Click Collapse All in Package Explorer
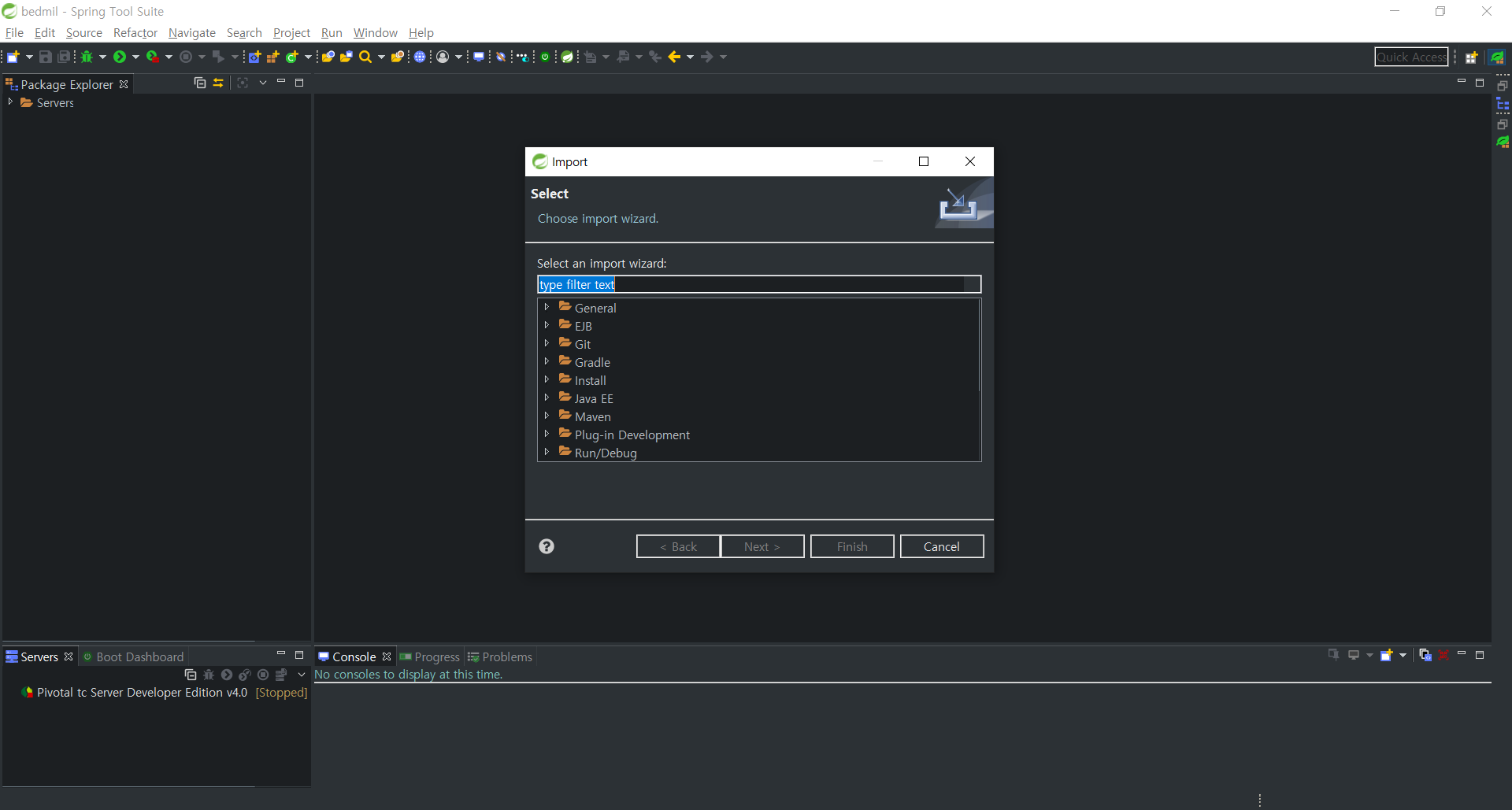Viewport: 1512px width, 810px height. [x=200, y=83]
